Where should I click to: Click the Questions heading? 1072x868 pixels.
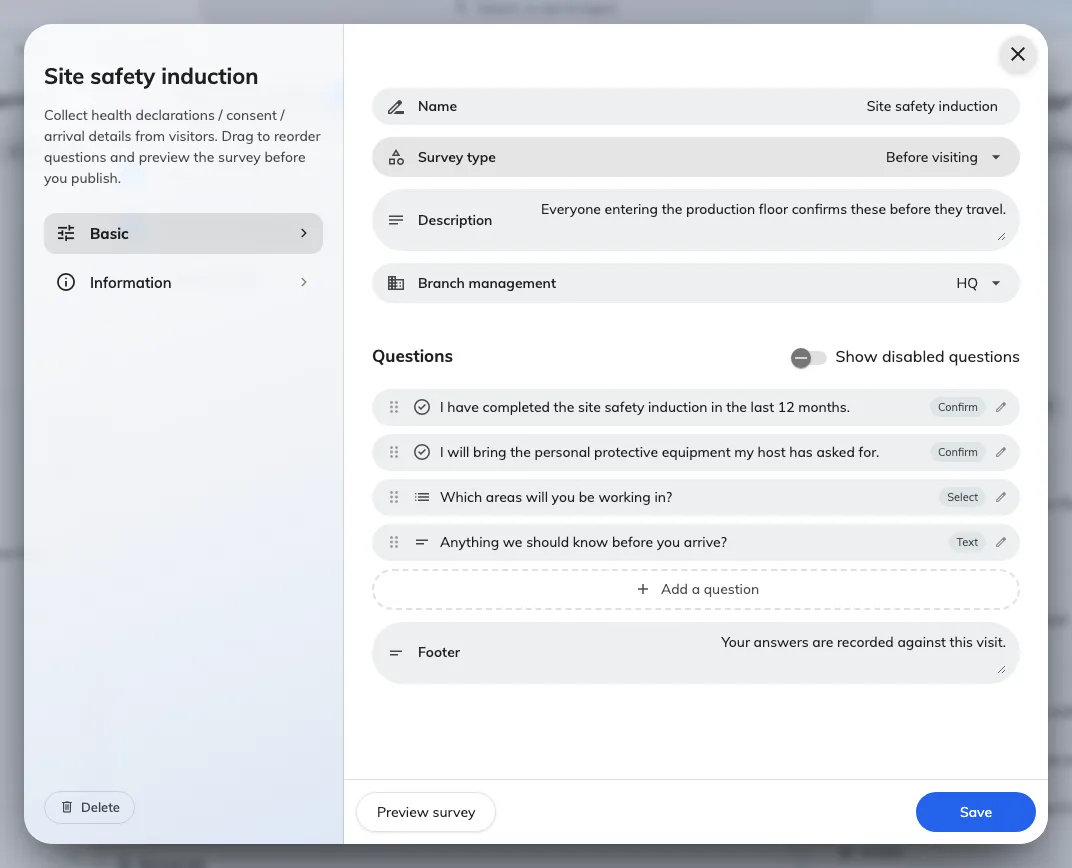(x=412, y=356)
